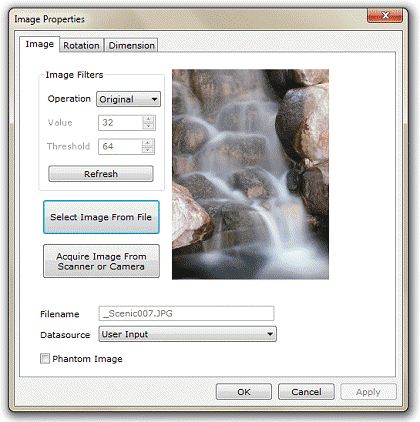The height and width of the screenshot is (422, 420).
Task: Click the Refresh button
Action: coord(101,174)
